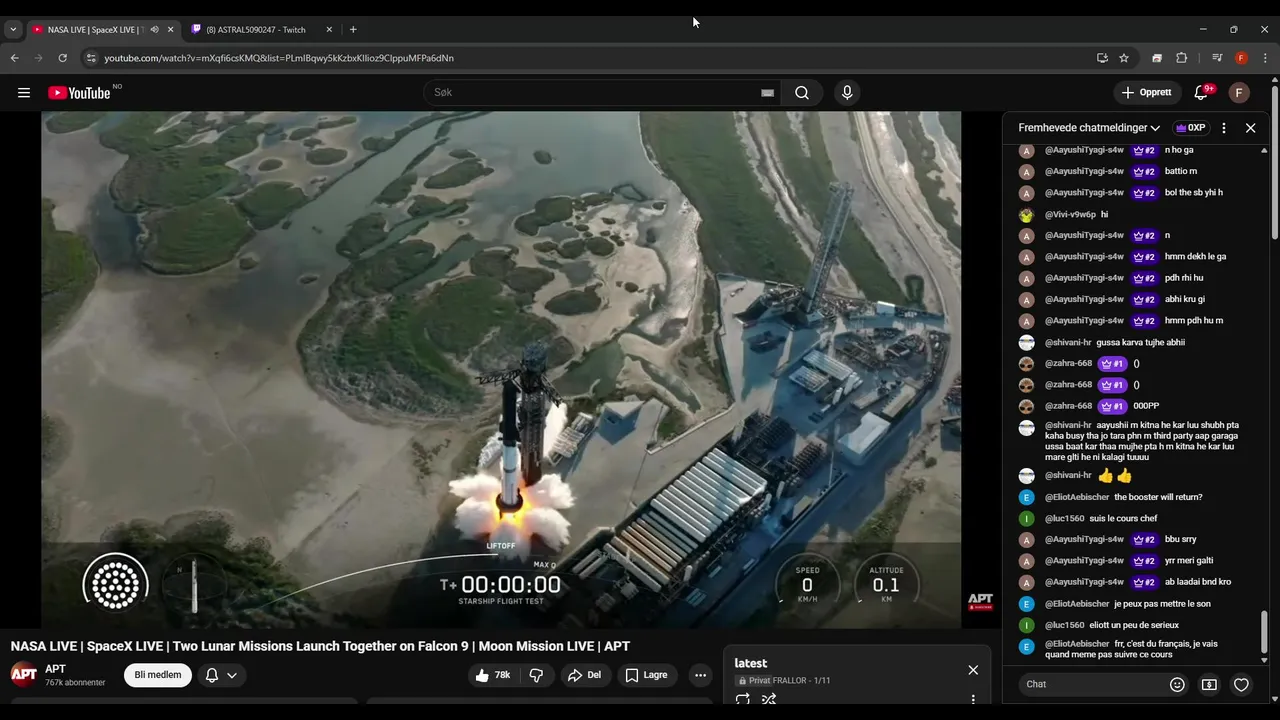Close the Twitch browser tab

click(329, 30)
